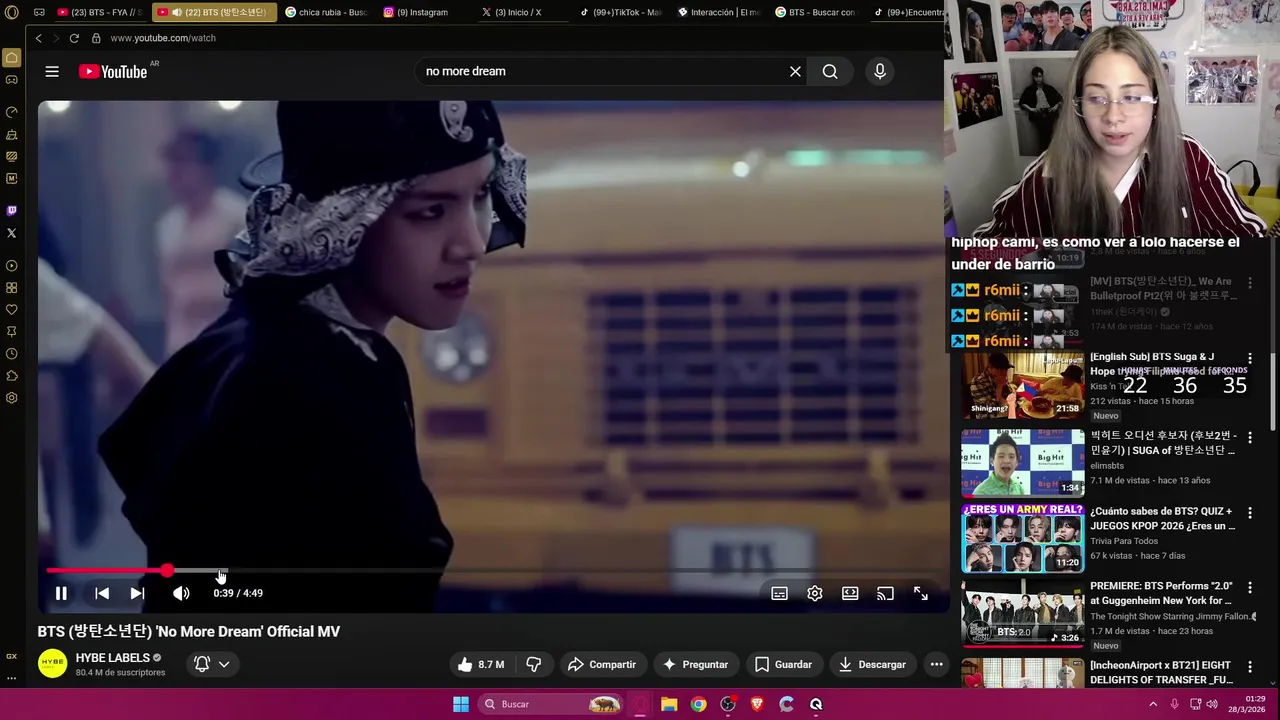Open Extensions cube icon in the sidebar
Screen dimensions: 1280x720
pos(12,376)
